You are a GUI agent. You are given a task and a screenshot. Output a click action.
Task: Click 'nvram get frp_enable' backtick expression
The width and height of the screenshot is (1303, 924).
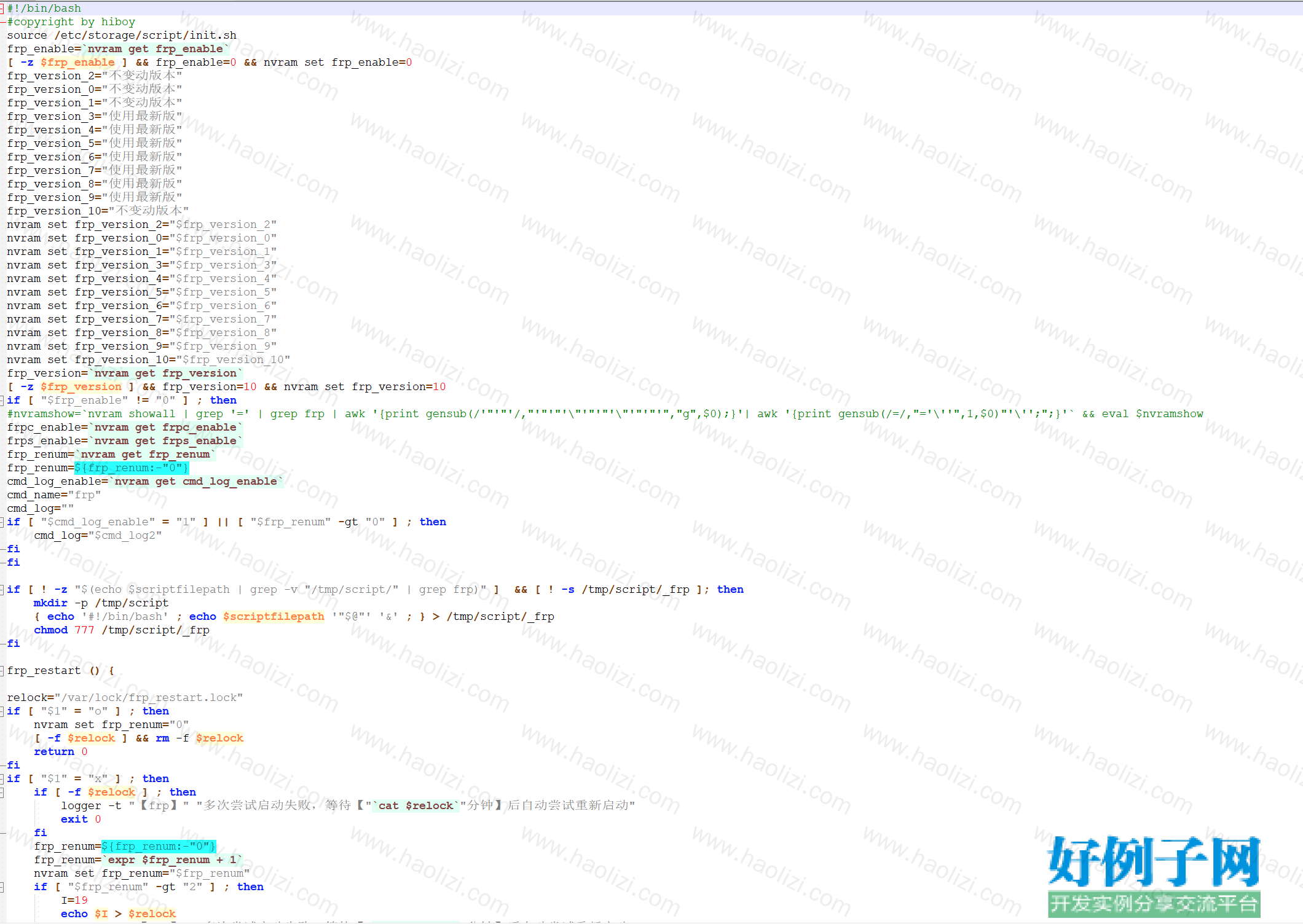(155, 49)
